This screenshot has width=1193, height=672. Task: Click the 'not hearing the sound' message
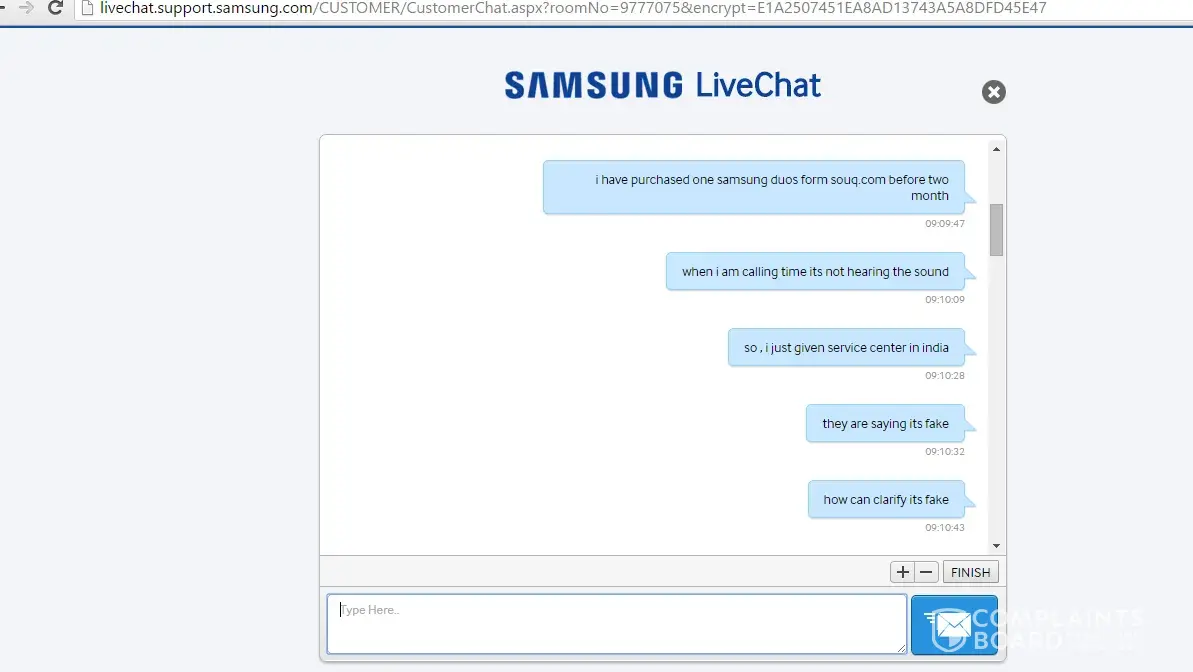815,271
